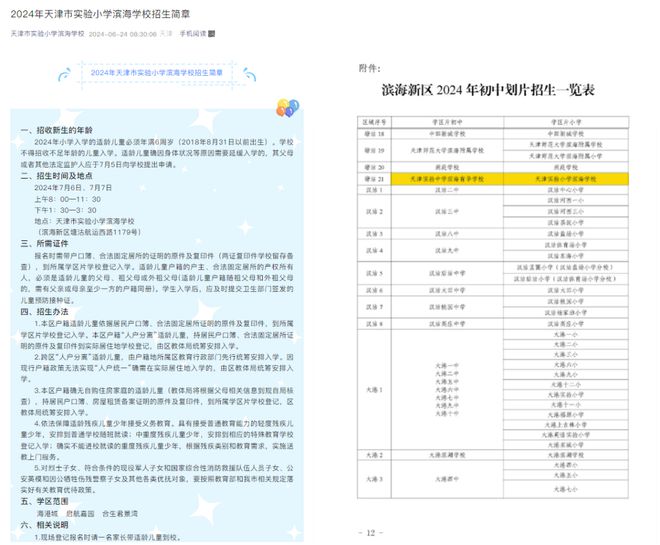Click the 附件: label above the table
This screenshot has height=545, width=660.
(x=370, y=68)
